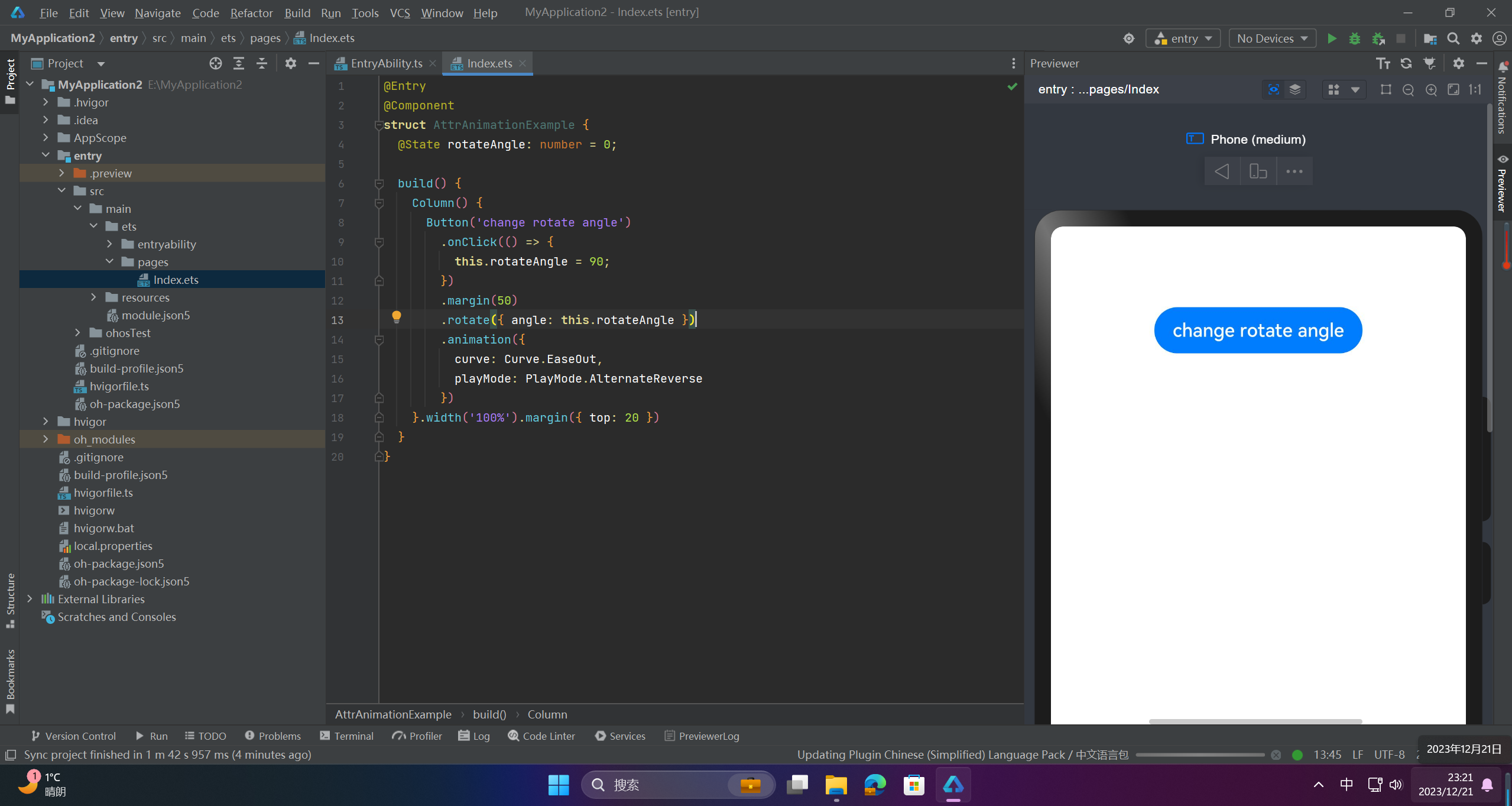Open the PreviewerLog tool window
1512x806 pixels.
click(x=702, y=736)
